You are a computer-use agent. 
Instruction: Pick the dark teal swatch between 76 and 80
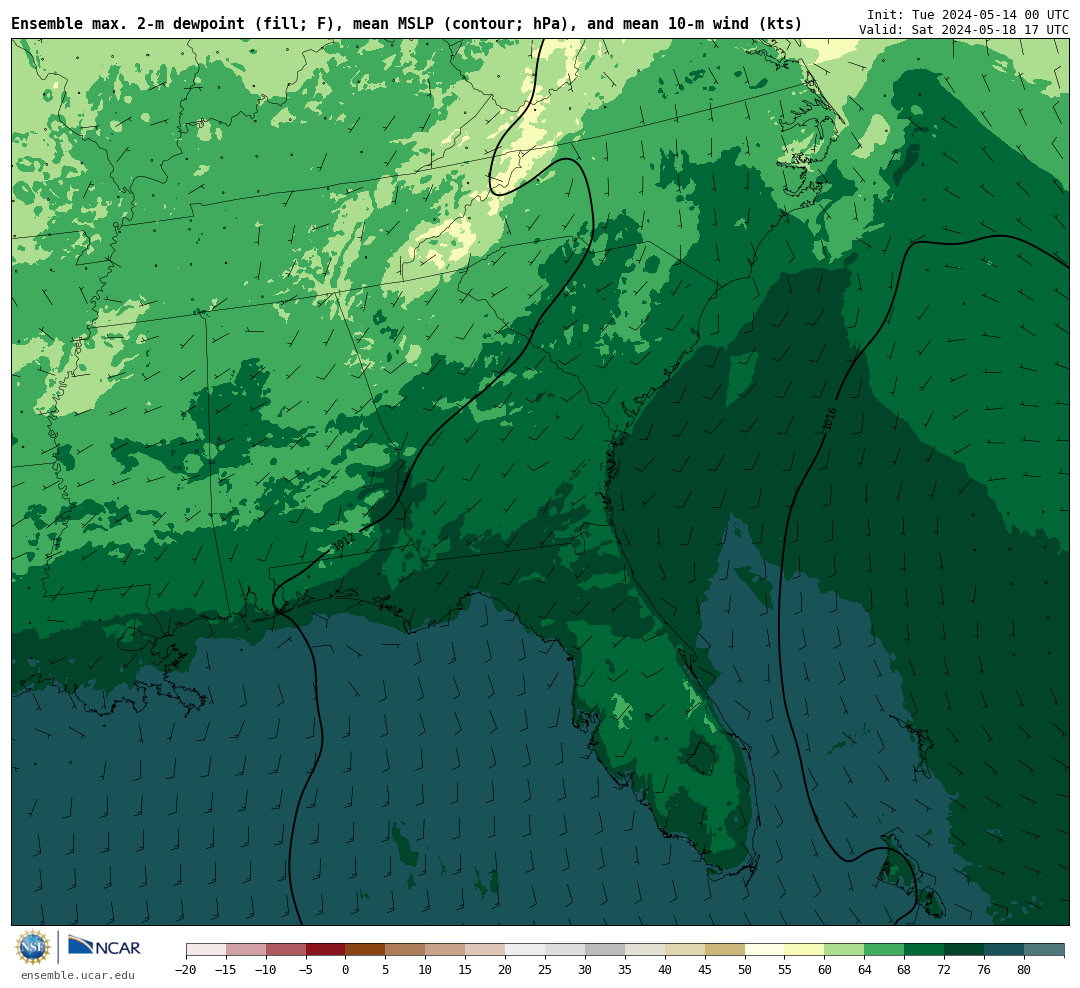tap(1005, 951)
